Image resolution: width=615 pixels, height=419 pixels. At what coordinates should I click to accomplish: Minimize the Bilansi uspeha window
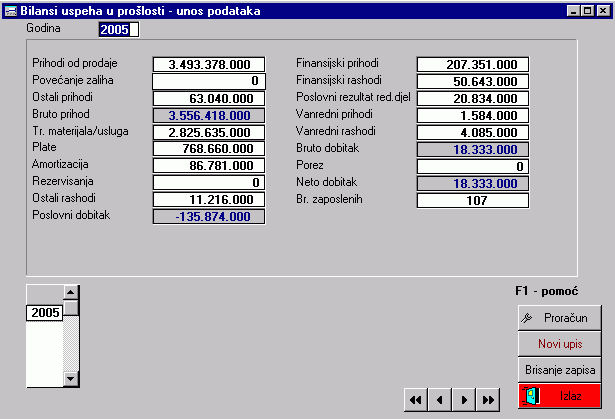pyautogui.click(x=573, y=11)
